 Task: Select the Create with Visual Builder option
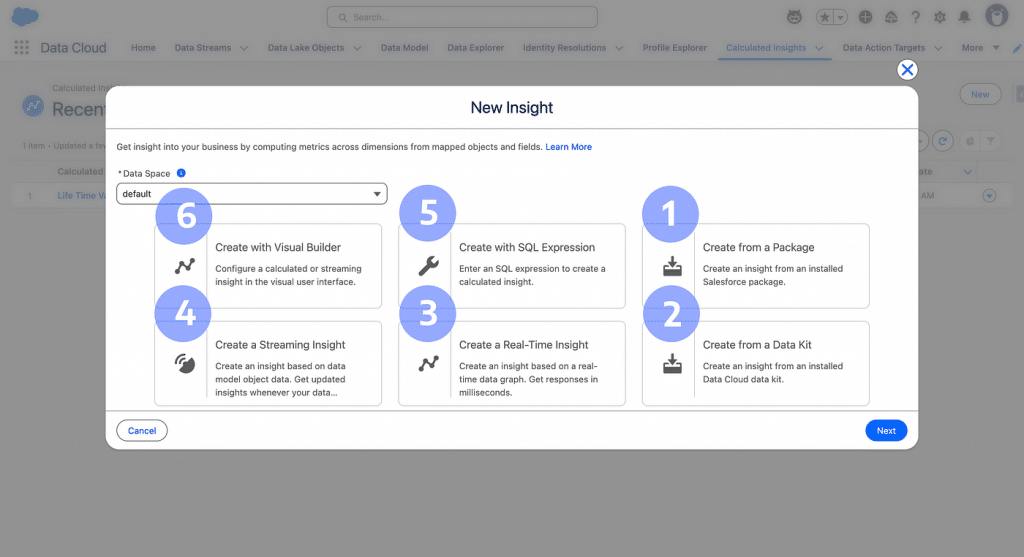[290, 266]
